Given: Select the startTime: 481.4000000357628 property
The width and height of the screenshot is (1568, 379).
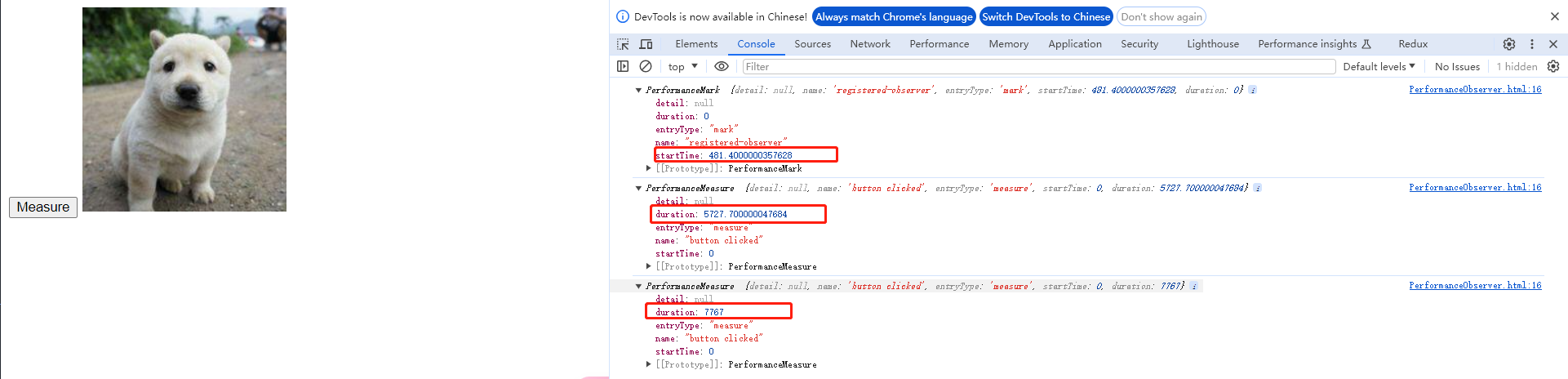Looking at the screenshot, I should click(724, 155).
